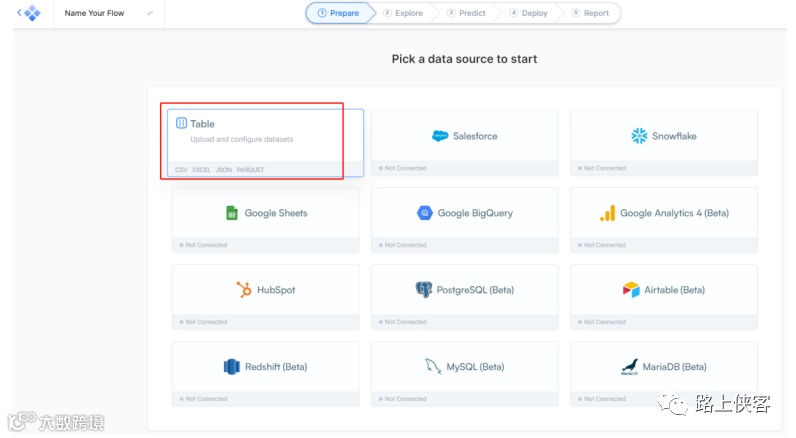The width and height of the screenshot is (796, 438).
Task: Select PostgreSQL (Beta) label
Action: pos(475,290)
